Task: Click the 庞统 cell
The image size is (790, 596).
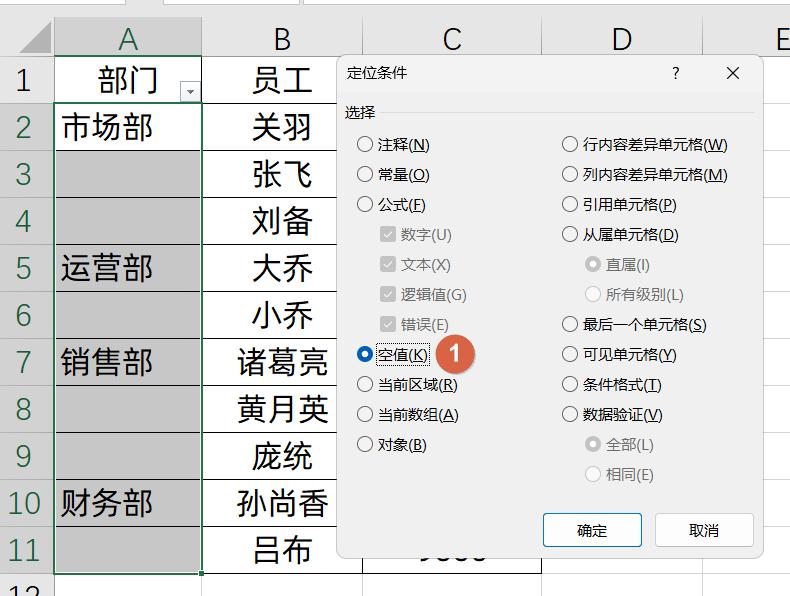Action: click(x=270, y=456)
